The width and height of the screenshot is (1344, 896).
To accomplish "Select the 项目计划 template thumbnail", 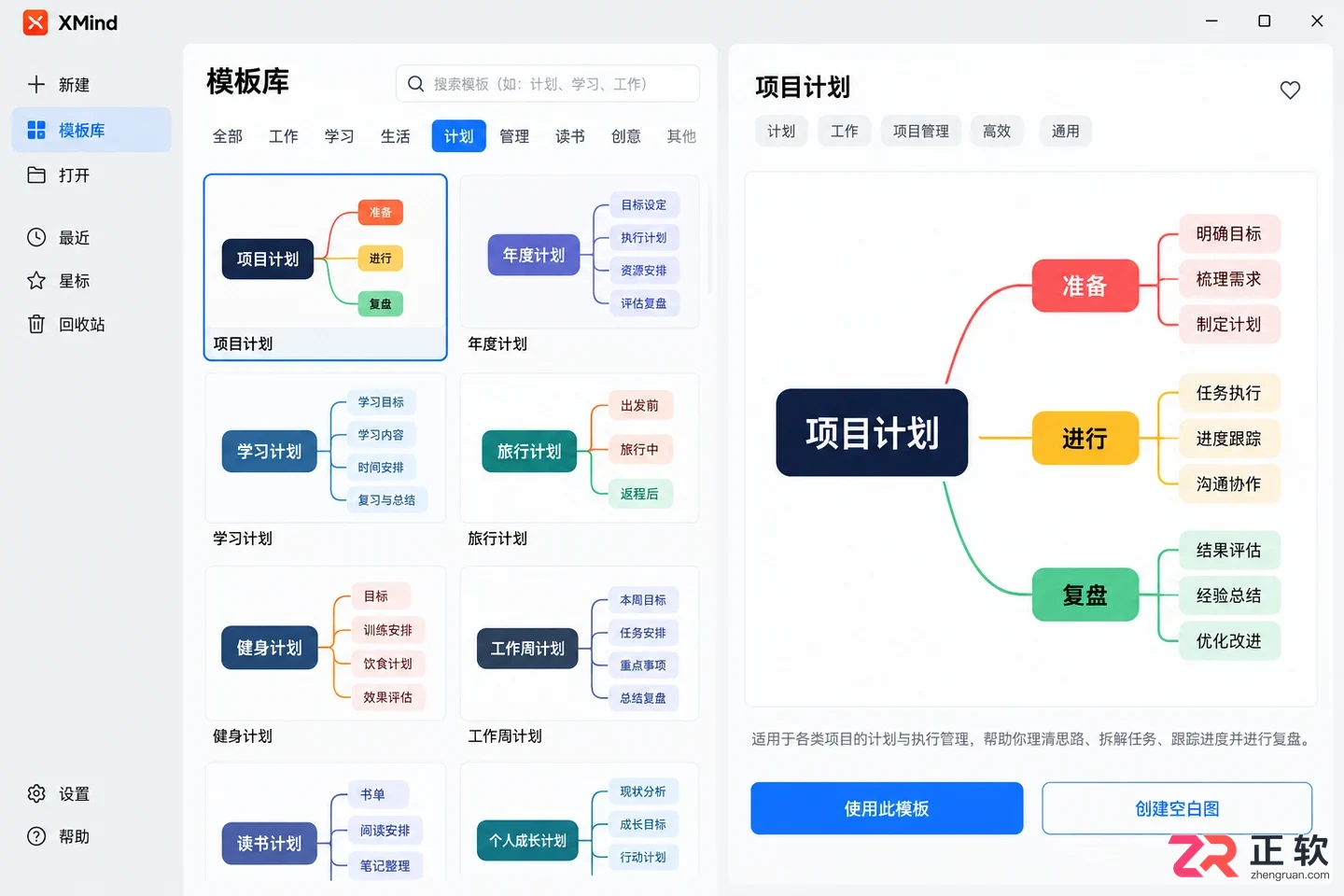I will pyautogui.click(x=326, y=267).
